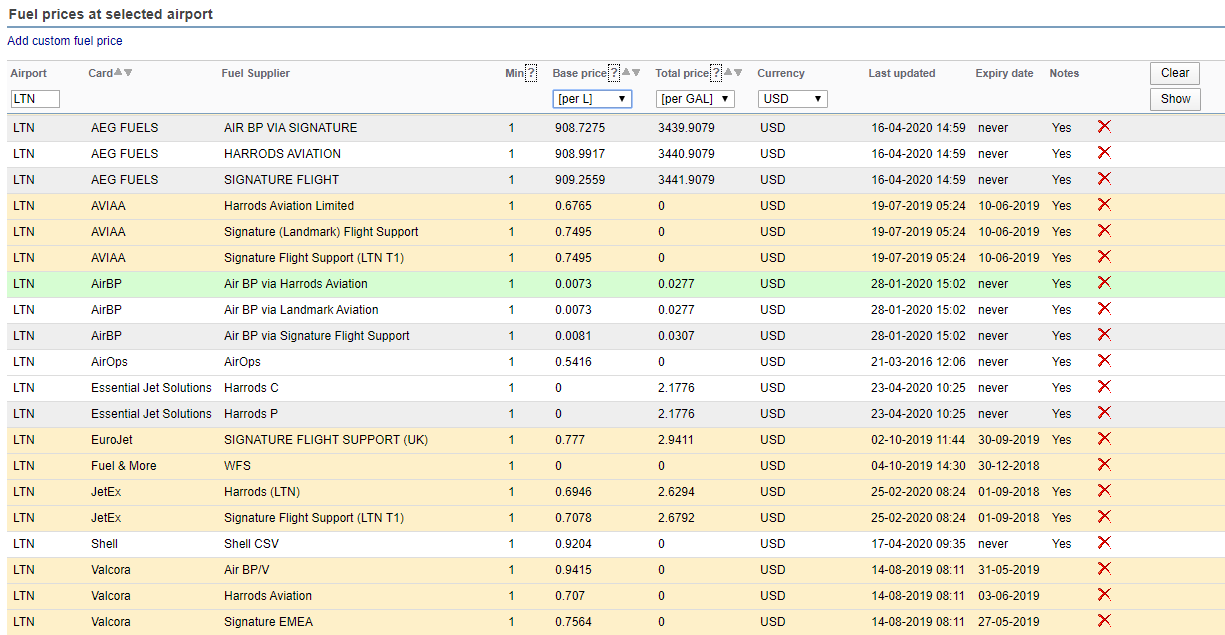The width and height of the screenshot is (1225, 635).
Task: Click the Clear button
Action: click(x=1175, y=73)
